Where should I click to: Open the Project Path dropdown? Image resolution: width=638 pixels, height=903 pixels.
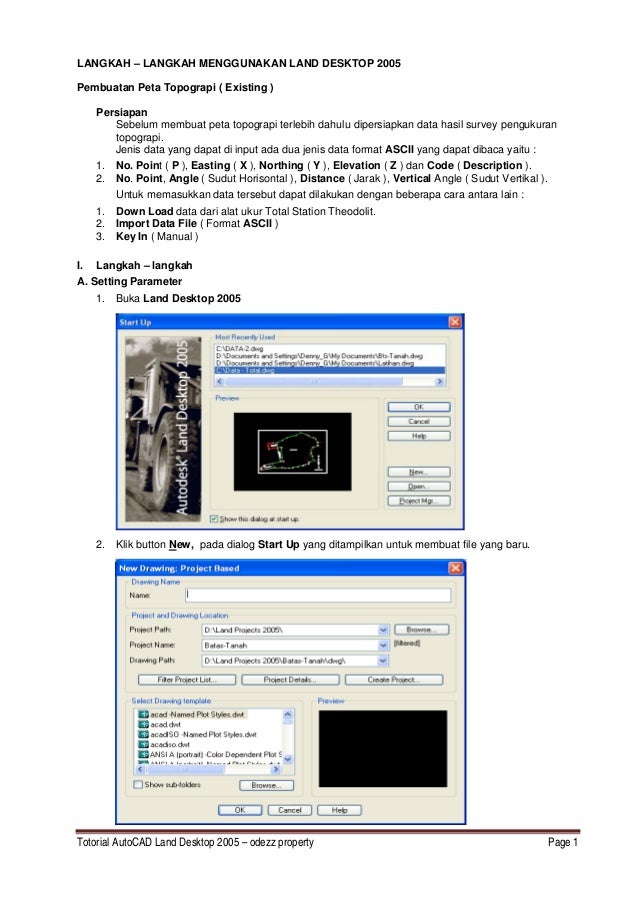coord(383,630)
